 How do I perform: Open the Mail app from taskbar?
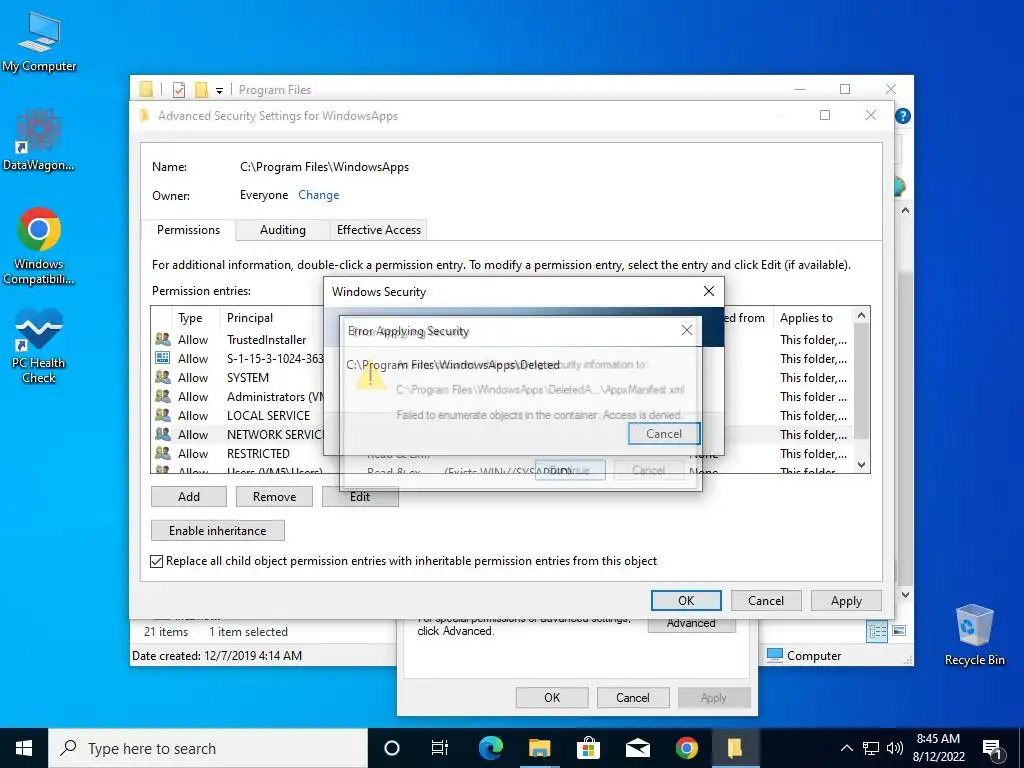click(637, 748)
